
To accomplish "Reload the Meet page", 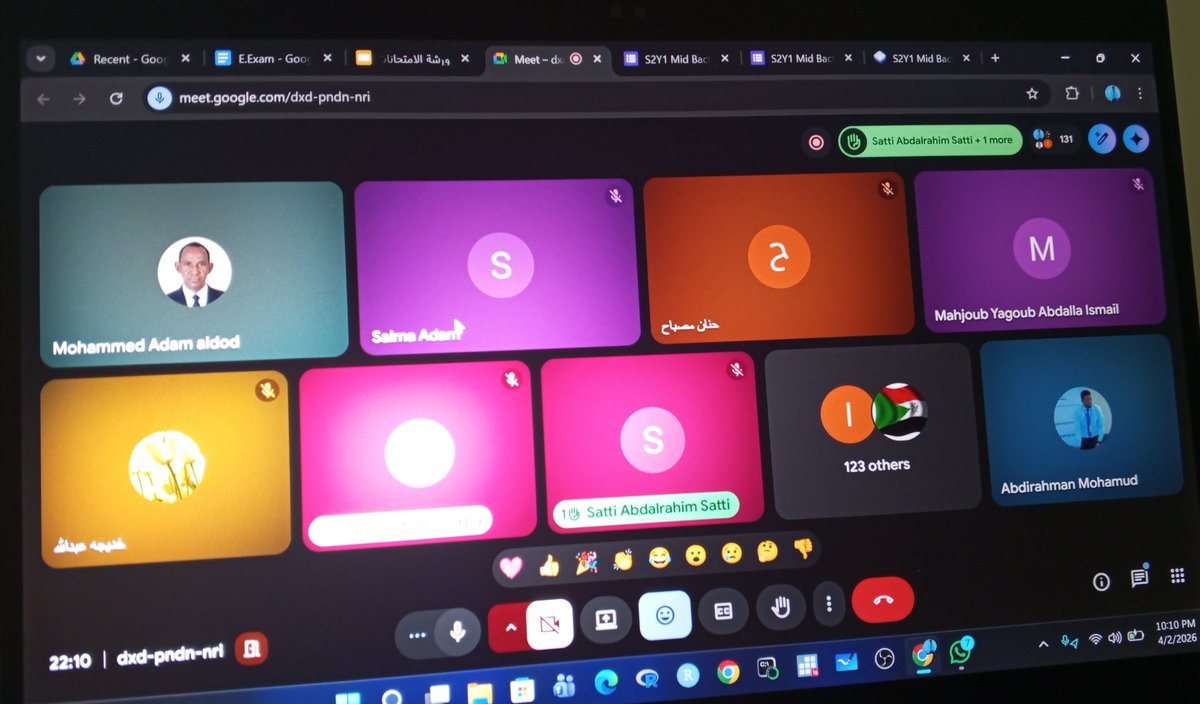I will tap(116, 98).
